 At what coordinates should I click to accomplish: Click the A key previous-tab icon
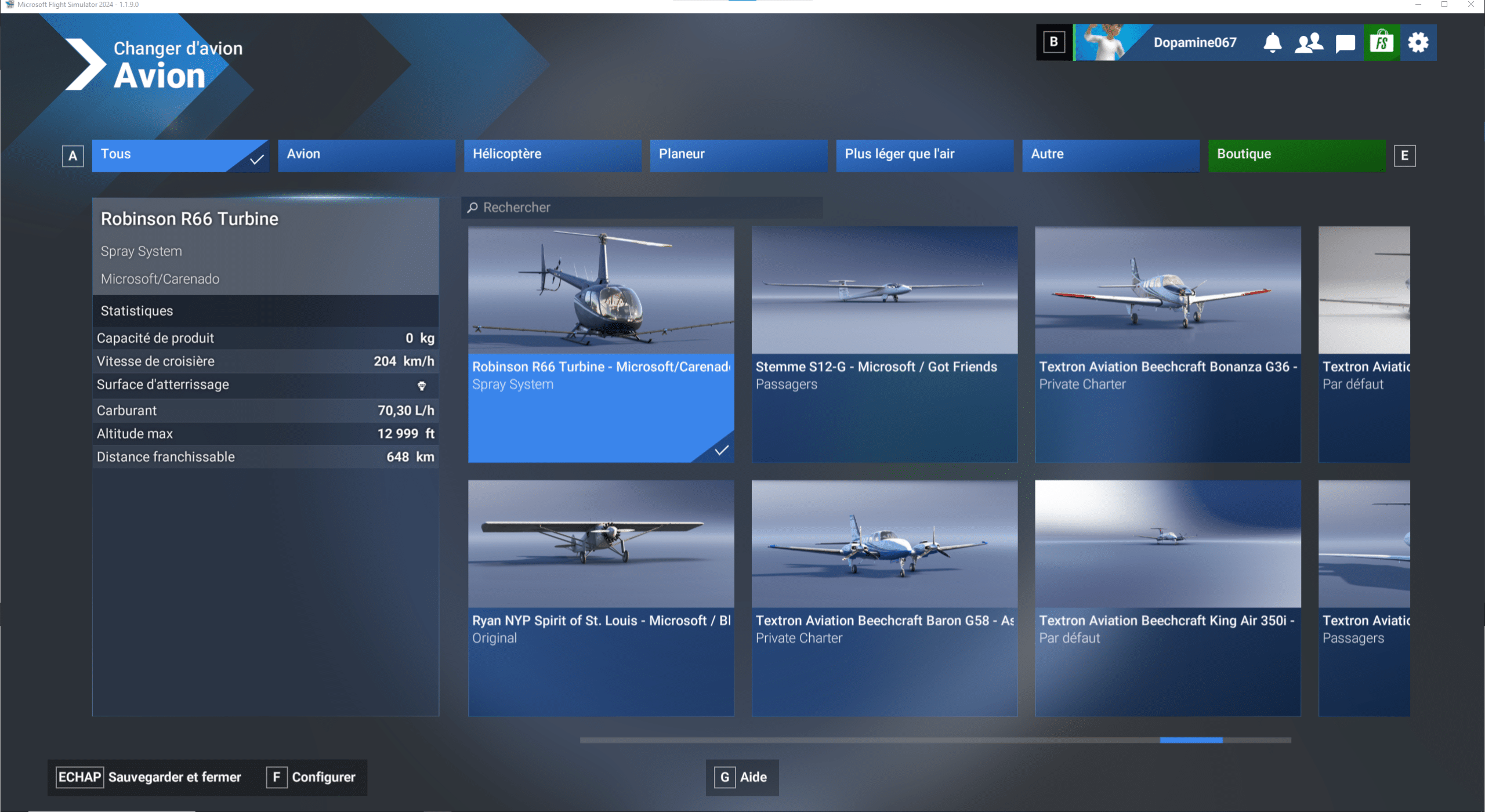tap(73, 155)
